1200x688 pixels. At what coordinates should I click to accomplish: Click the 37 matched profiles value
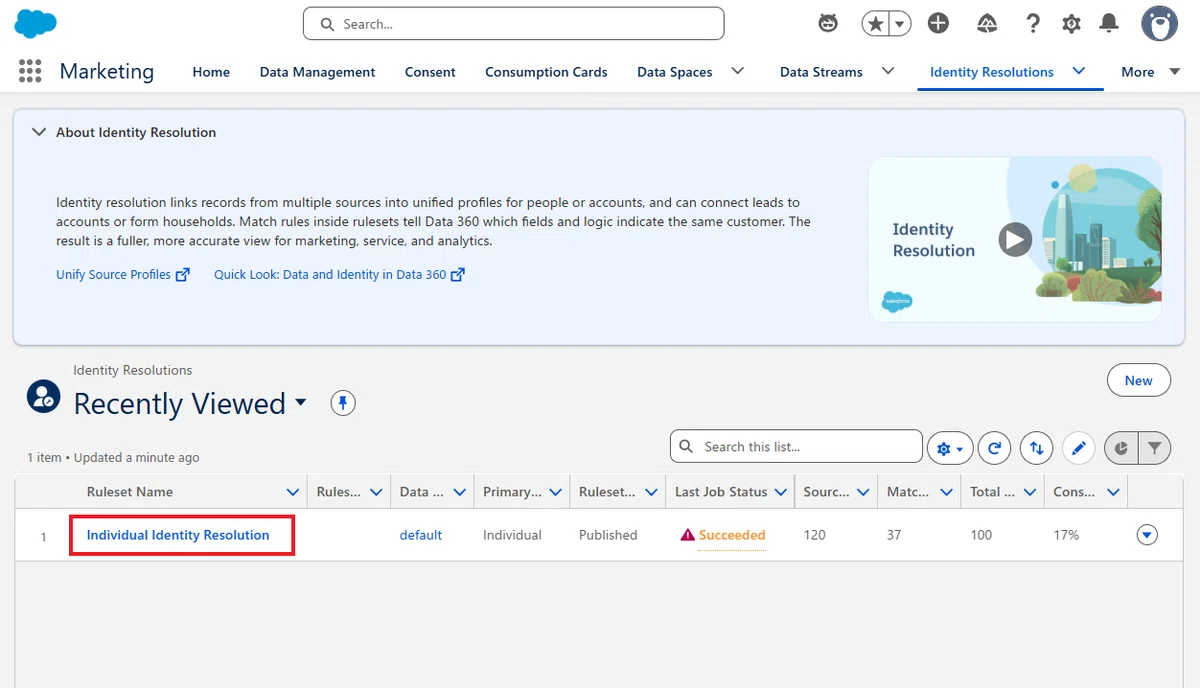[x=894, y=535]
